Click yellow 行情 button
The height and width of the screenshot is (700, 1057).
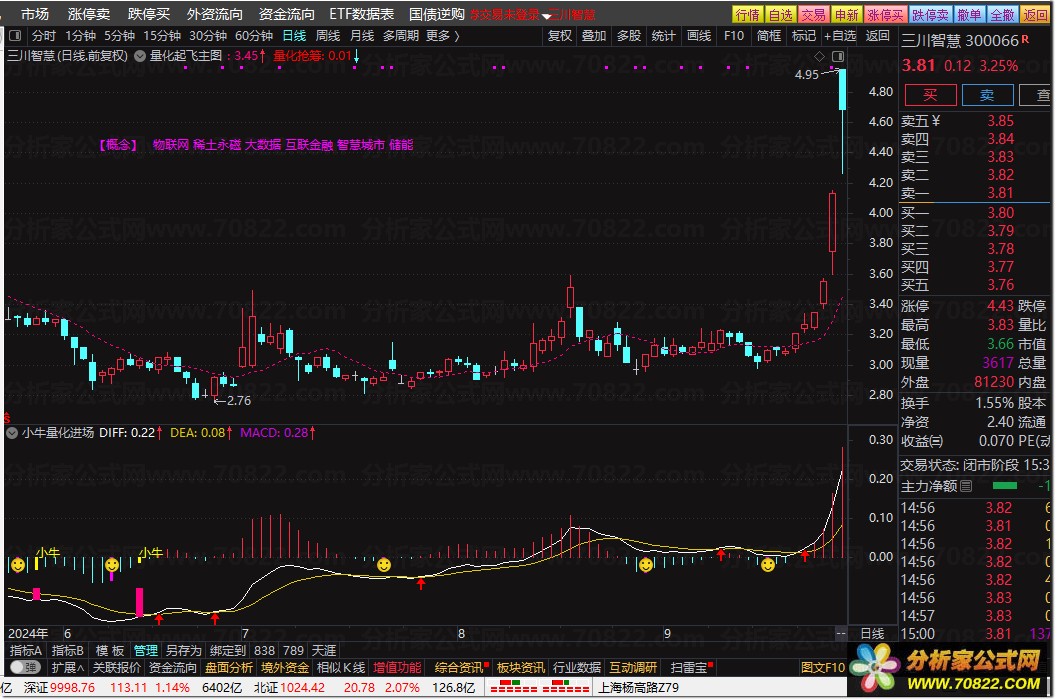coord(748,15)
